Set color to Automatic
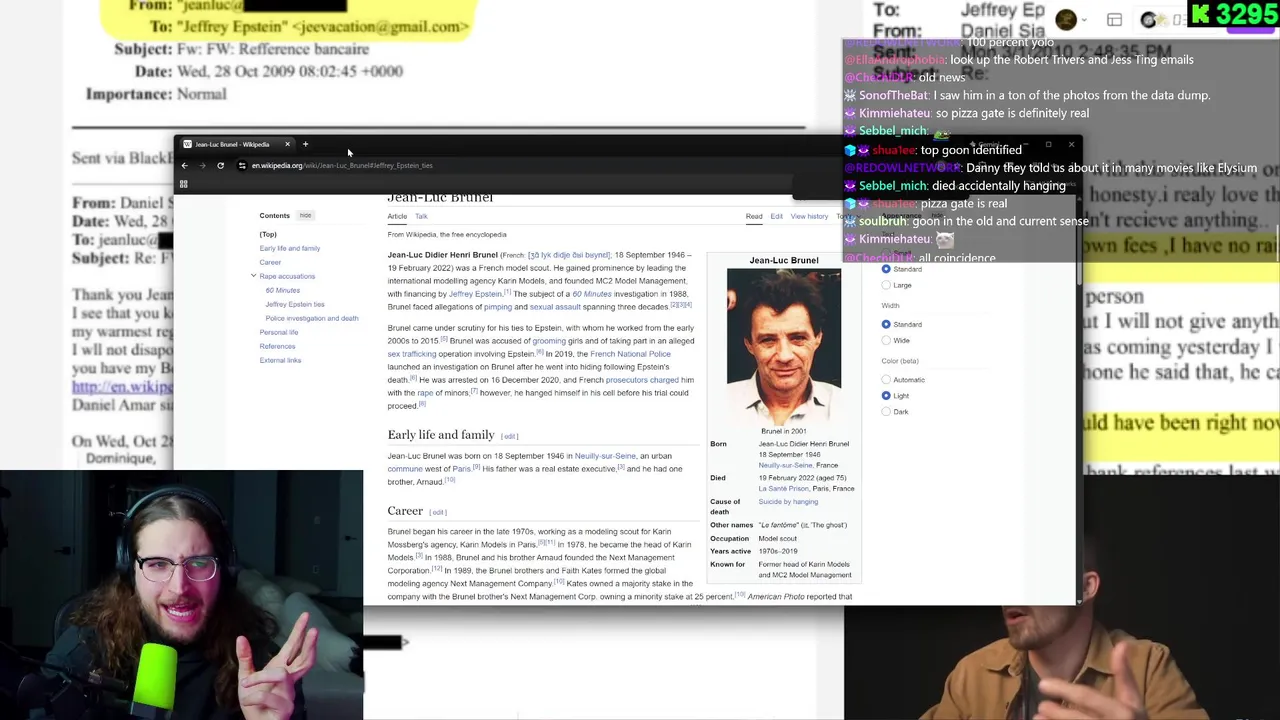The image size is (1280, 720). 886,380
